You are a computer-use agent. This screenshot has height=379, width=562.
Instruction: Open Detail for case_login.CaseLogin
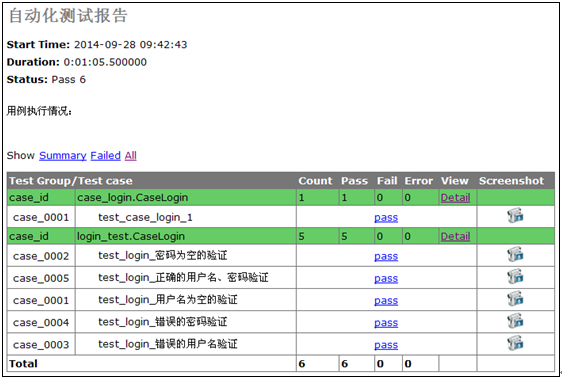coord(455,198)
